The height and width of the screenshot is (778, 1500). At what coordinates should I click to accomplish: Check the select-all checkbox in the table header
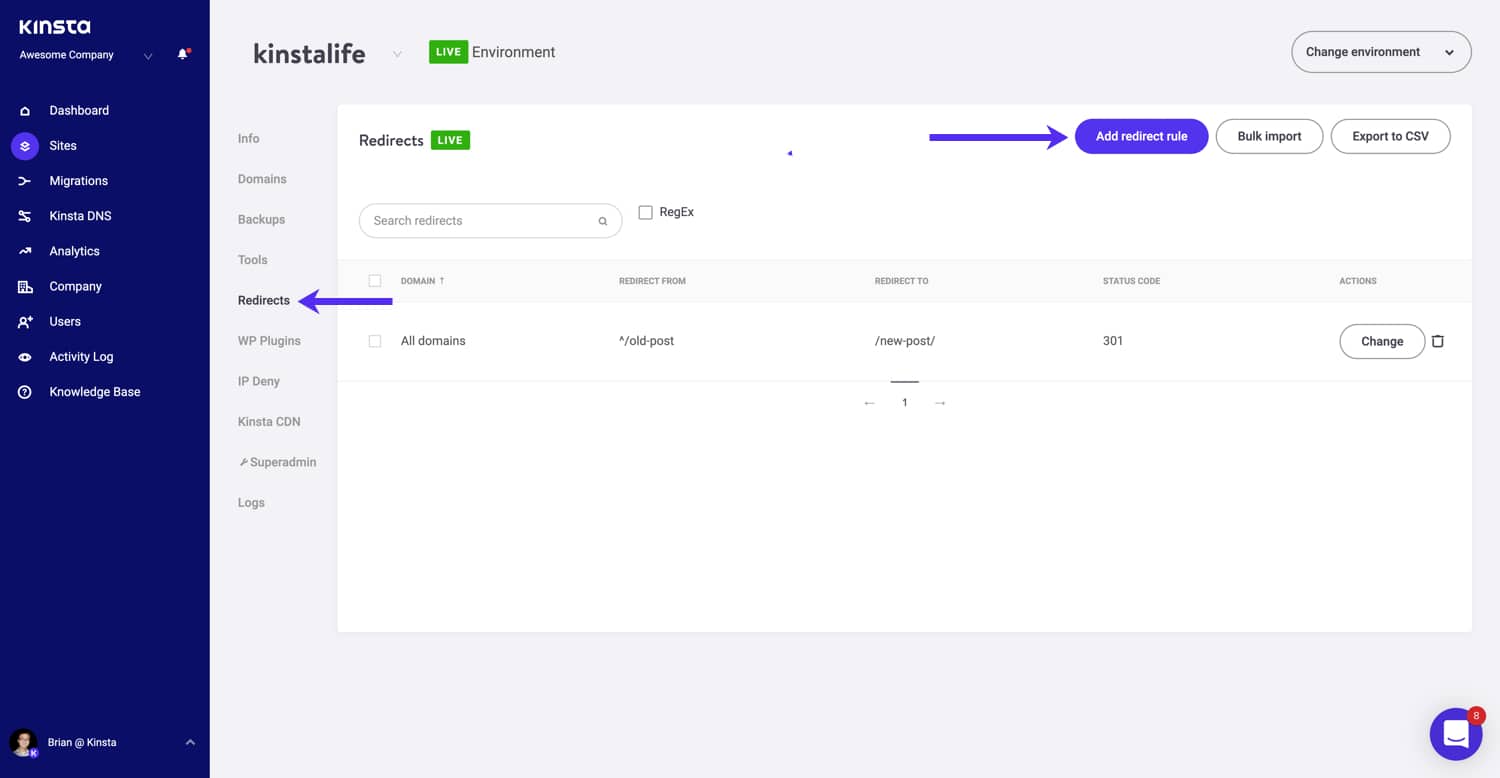375,280
